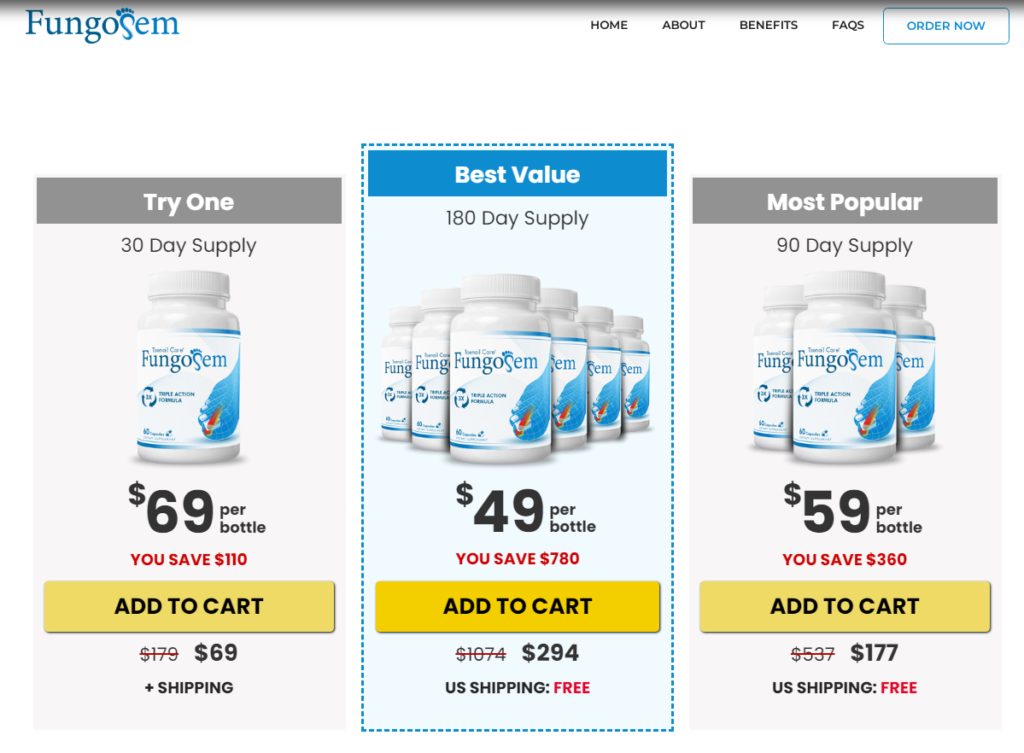Click the six bottles product image
Screen dimensions: 1024x753
click(517, 370)
